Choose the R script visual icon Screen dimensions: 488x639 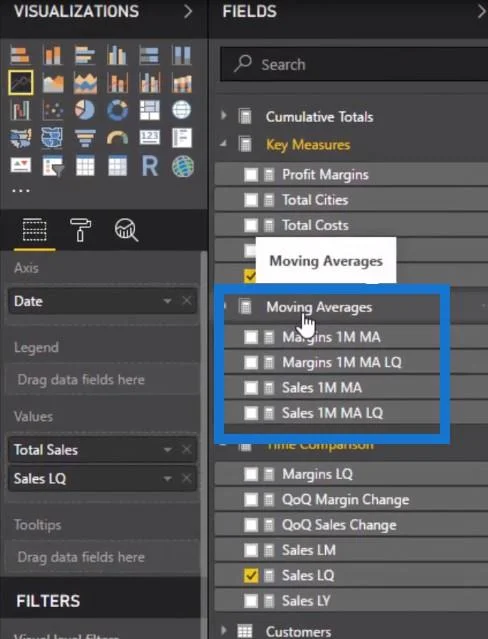click(x=150, y=166)
